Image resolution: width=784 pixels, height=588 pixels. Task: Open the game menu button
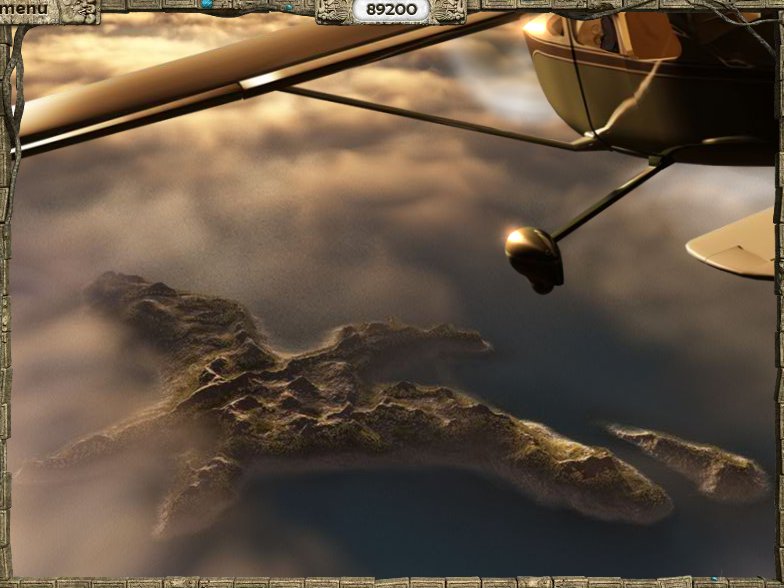click(x=25, y=8)
